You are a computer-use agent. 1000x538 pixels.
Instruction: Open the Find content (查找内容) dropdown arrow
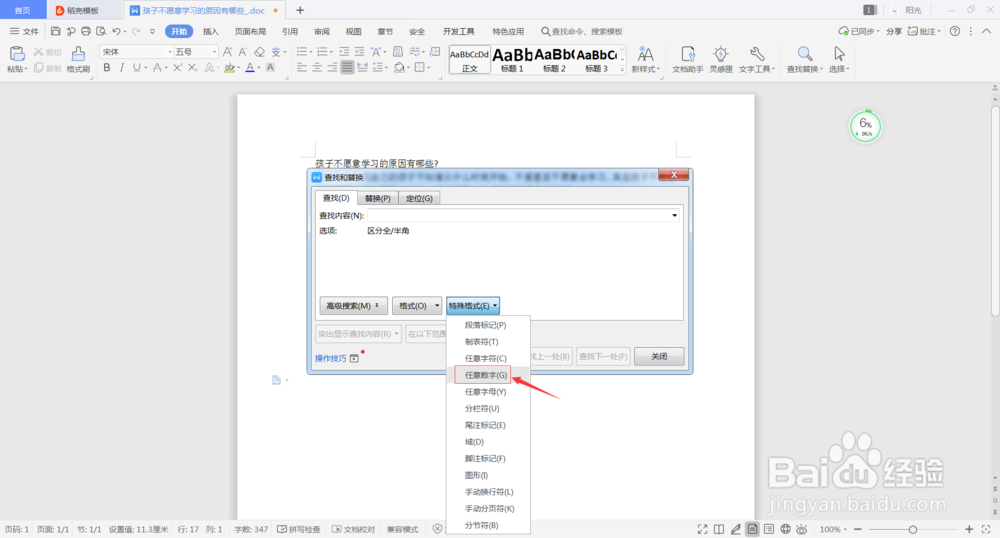tap(674, 215)
